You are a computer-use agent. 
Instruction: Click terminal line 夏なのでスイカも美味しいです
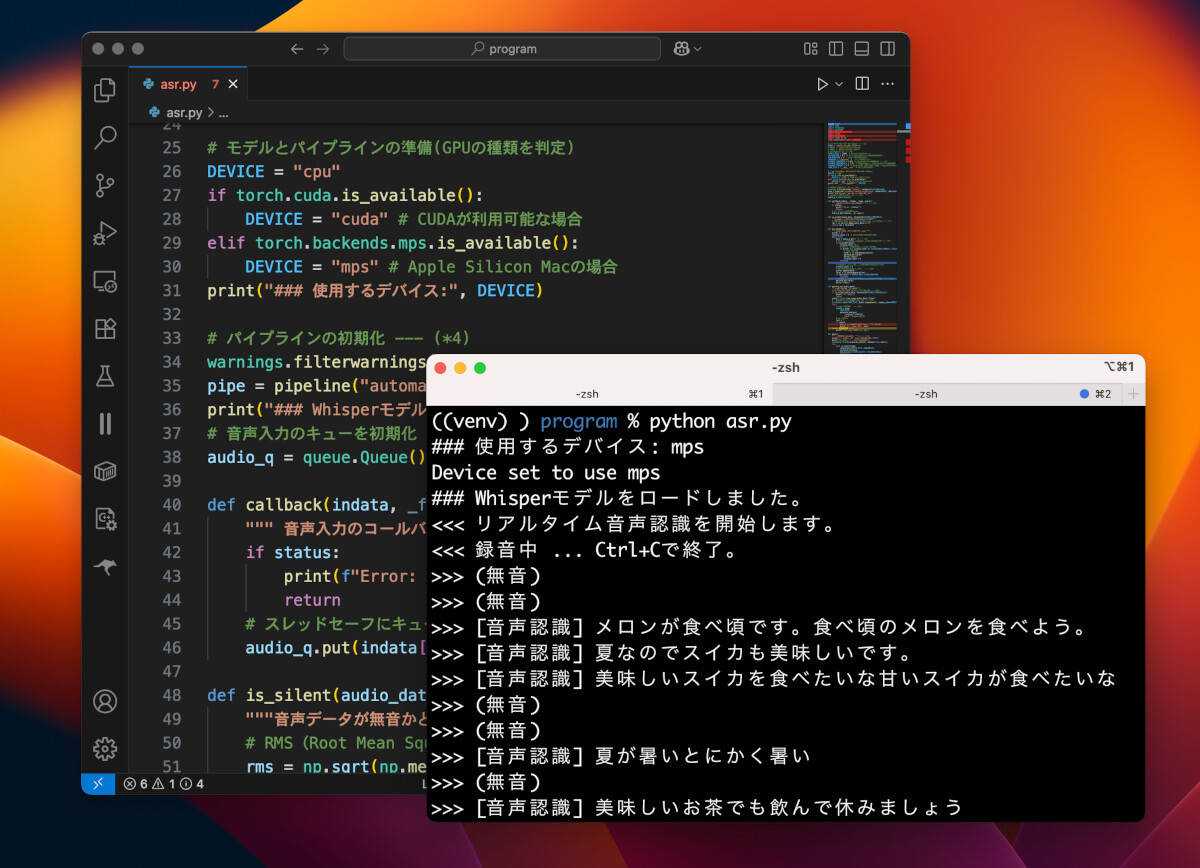click(671, 654)
